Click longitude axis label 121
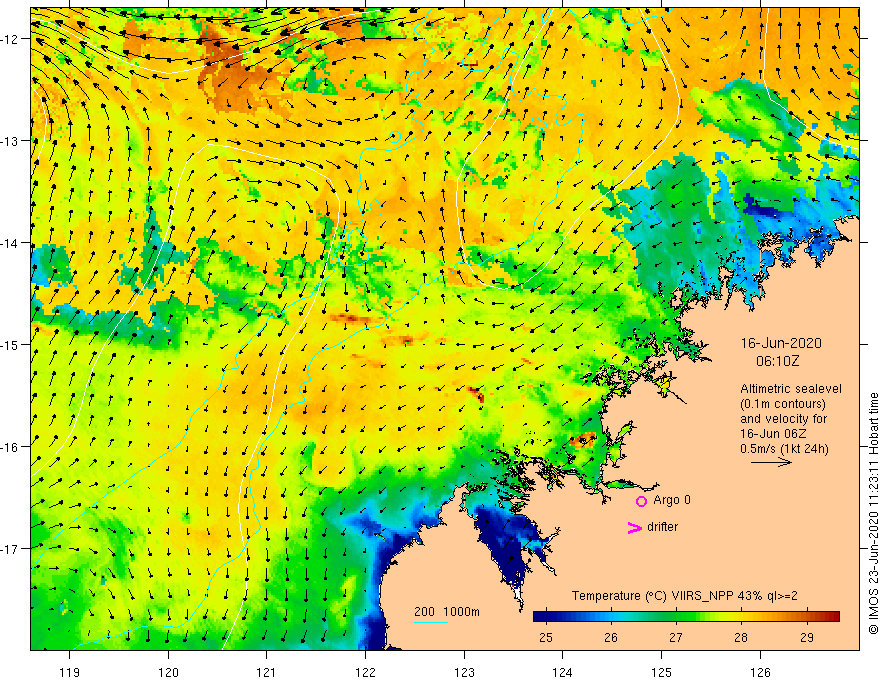 267,672
